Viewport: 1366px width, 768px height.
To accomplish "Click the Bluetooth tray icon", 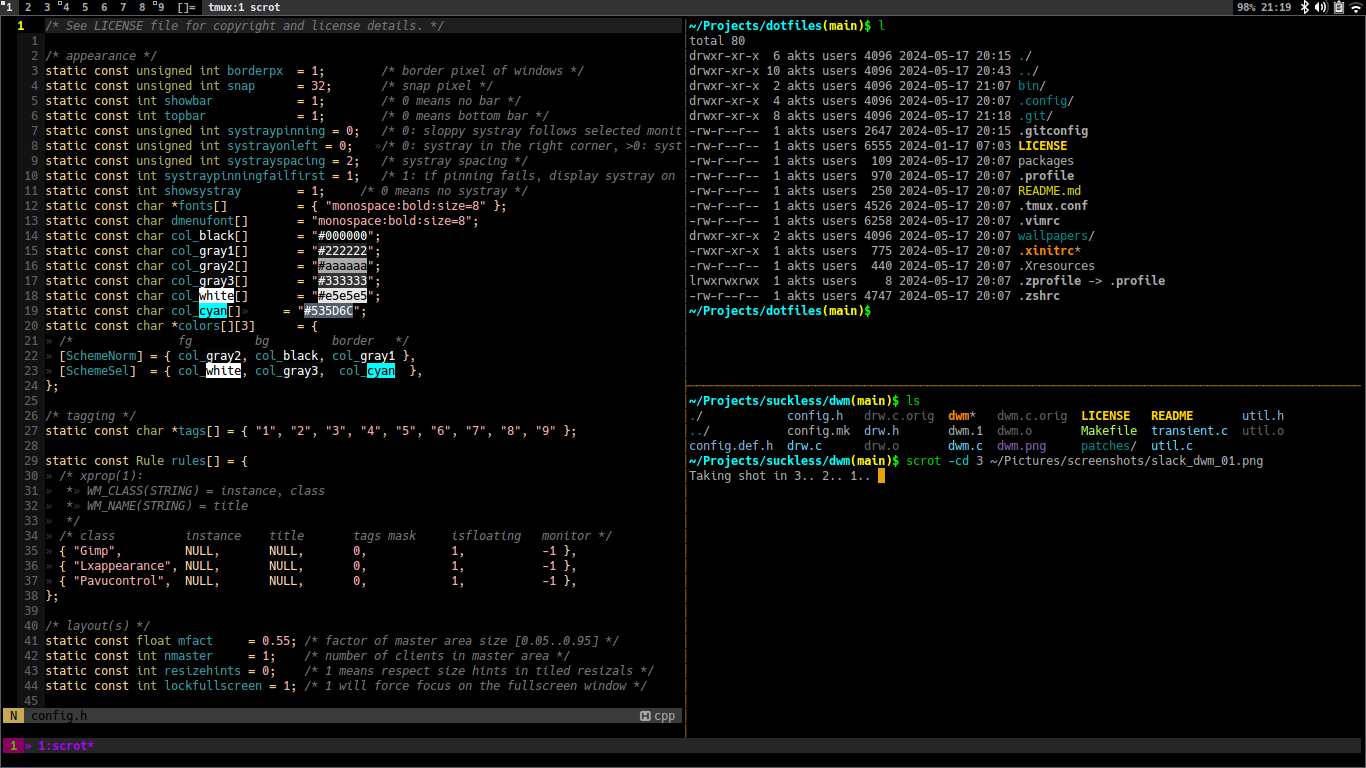I will 1304,7.
